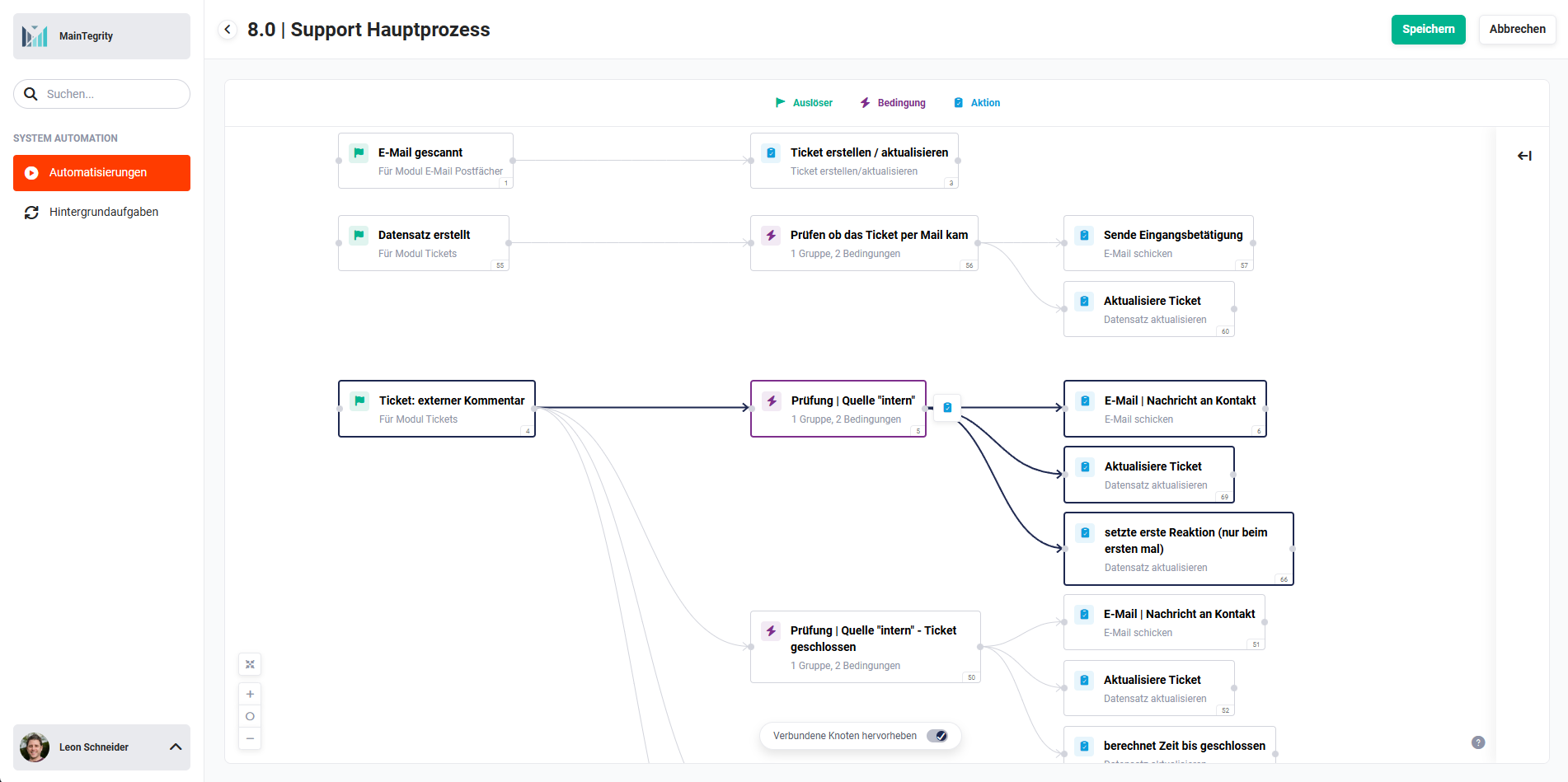Zoom out with the minus control

point(250,738)
